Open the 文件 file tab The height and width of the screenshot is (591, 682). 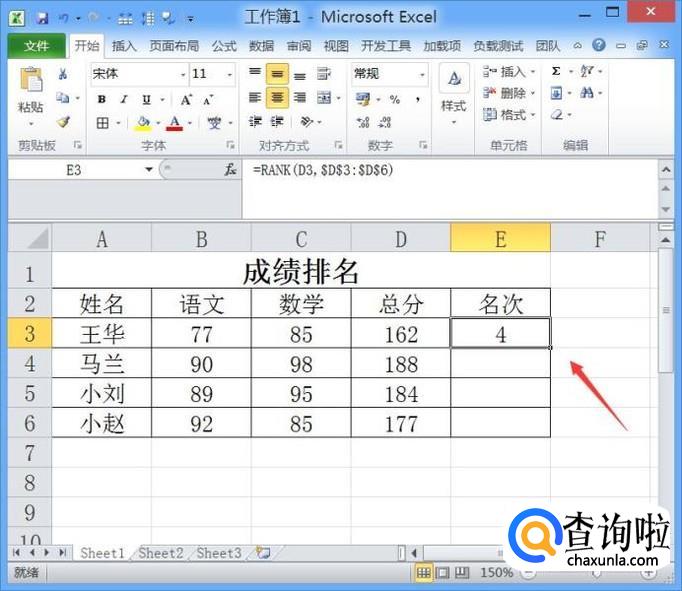pos(37,46)
